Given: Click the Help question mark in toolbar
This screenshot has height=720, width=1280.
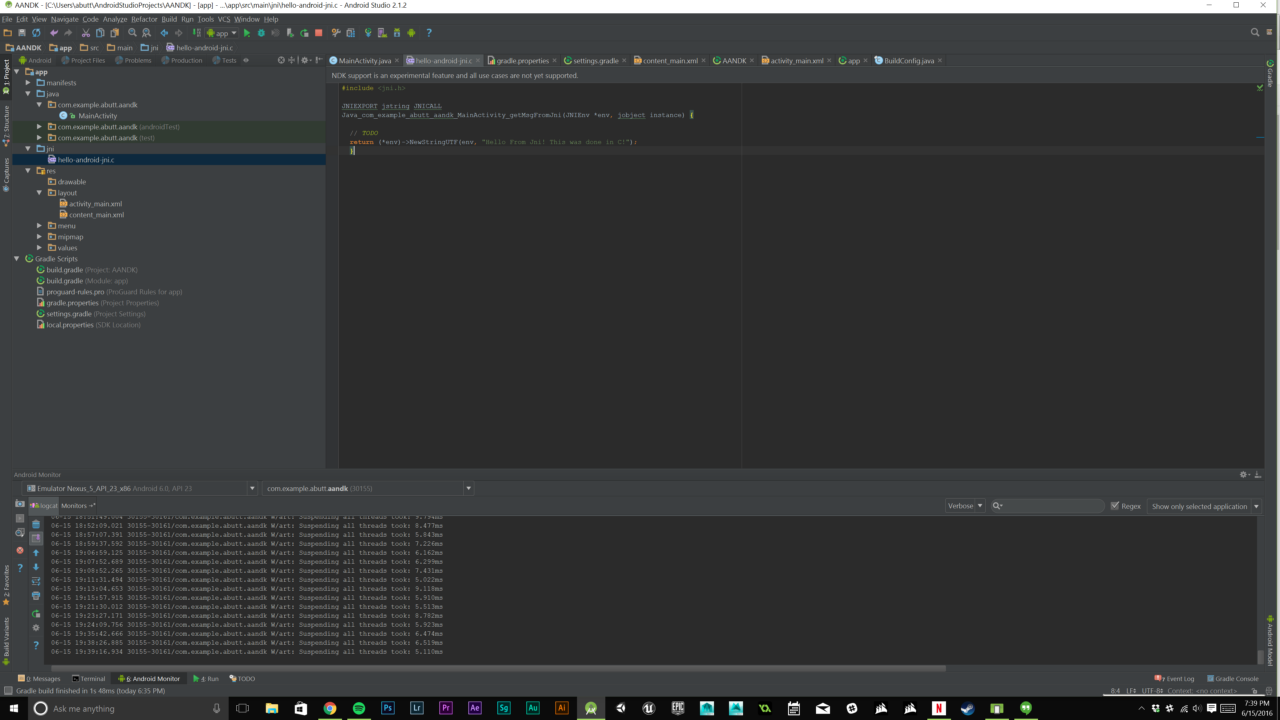Looking at the screenshot, I should tap(429, 33).
